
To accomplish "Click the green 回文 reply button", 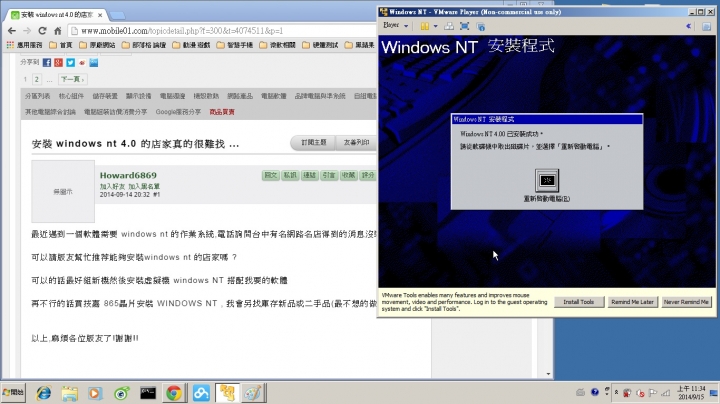I will (x=270, y=175).
